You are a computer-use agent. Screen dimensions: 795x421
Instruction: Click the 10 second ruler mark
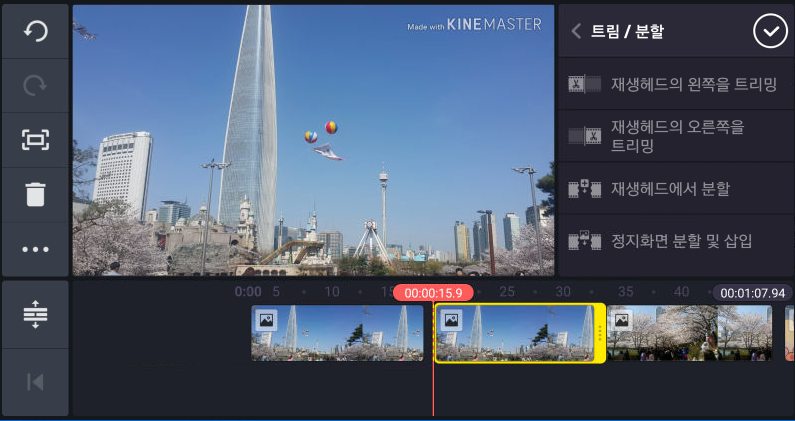click(332, 292)
